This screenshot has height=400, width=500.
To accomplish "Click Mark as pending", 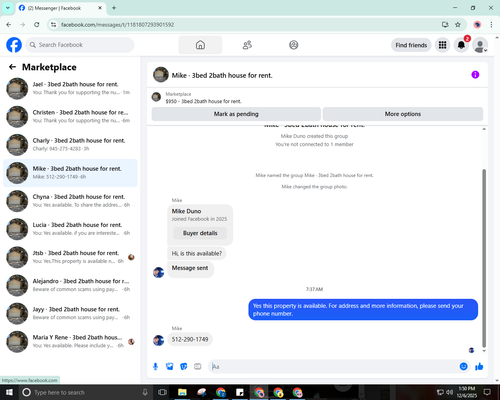I will (236, 114).
